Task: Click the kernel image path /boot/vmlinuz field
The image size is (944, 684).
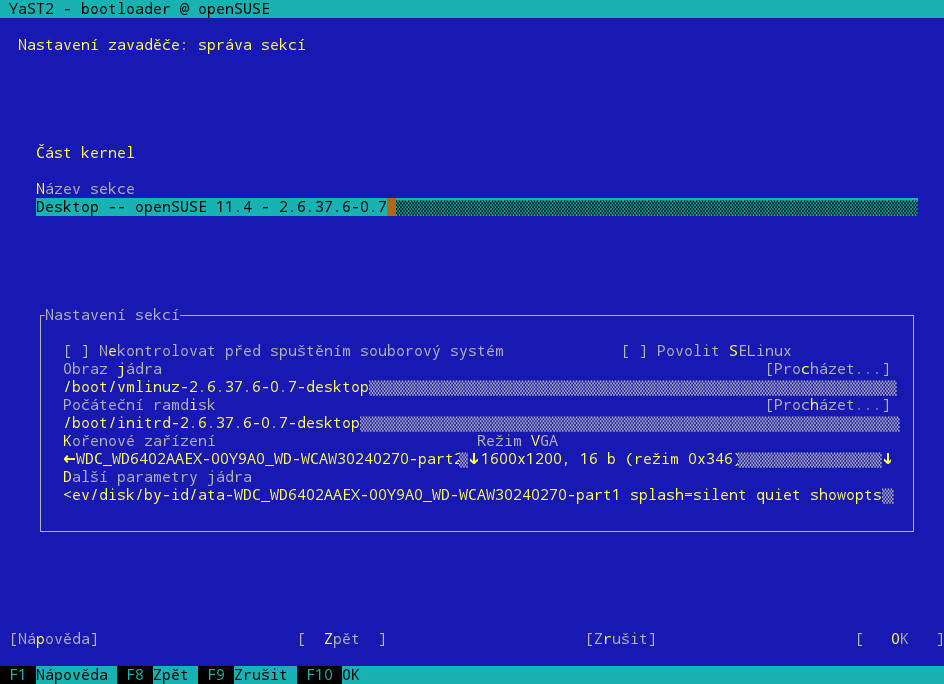Action: [x=480, y=387]
